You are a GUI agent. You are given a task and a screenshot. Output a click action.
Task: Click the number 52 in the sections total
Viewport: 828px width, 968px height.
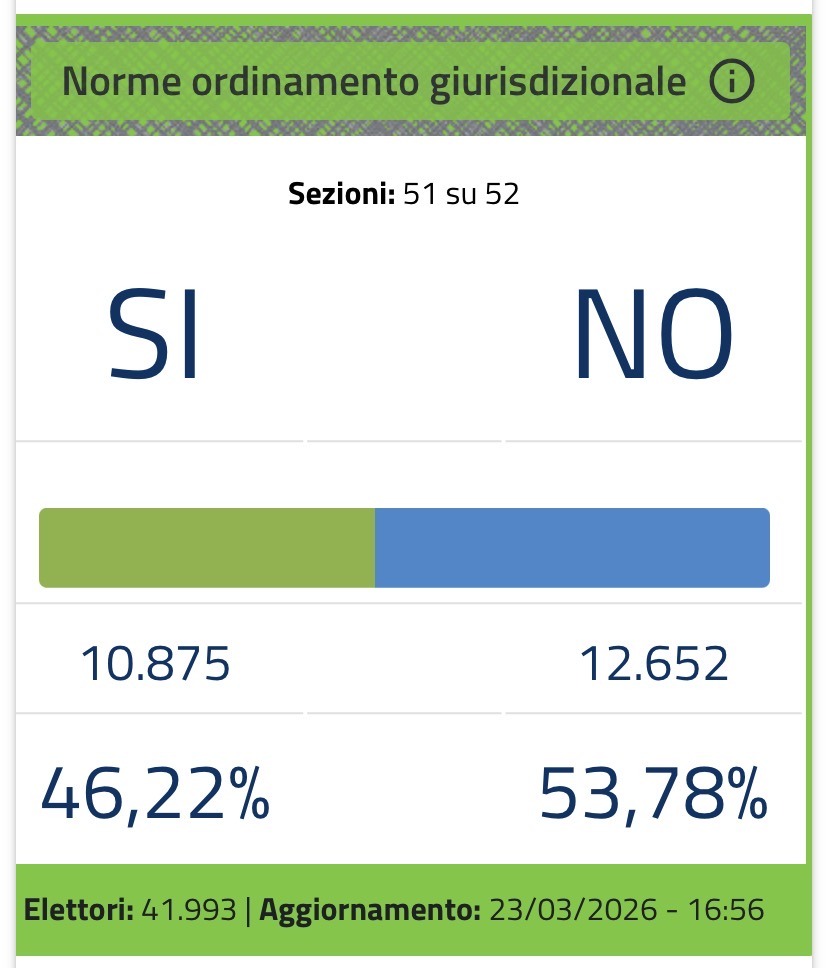(x=502, y=194)
